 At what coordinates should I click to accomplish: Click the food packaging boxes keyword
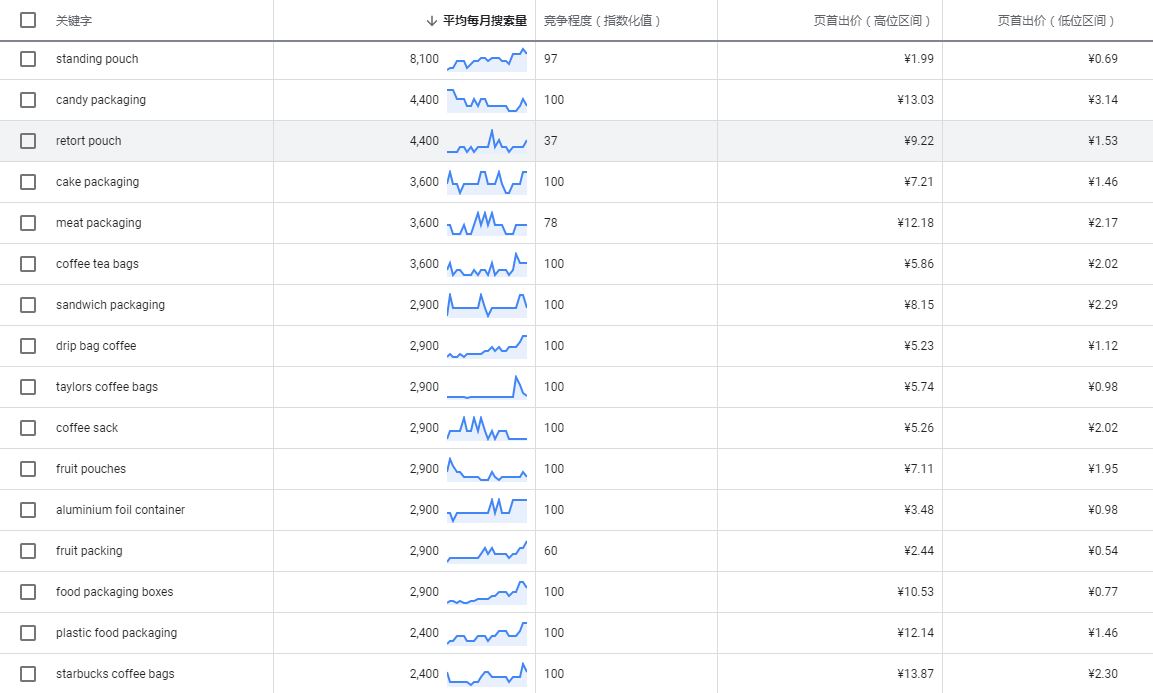[114, 592]
